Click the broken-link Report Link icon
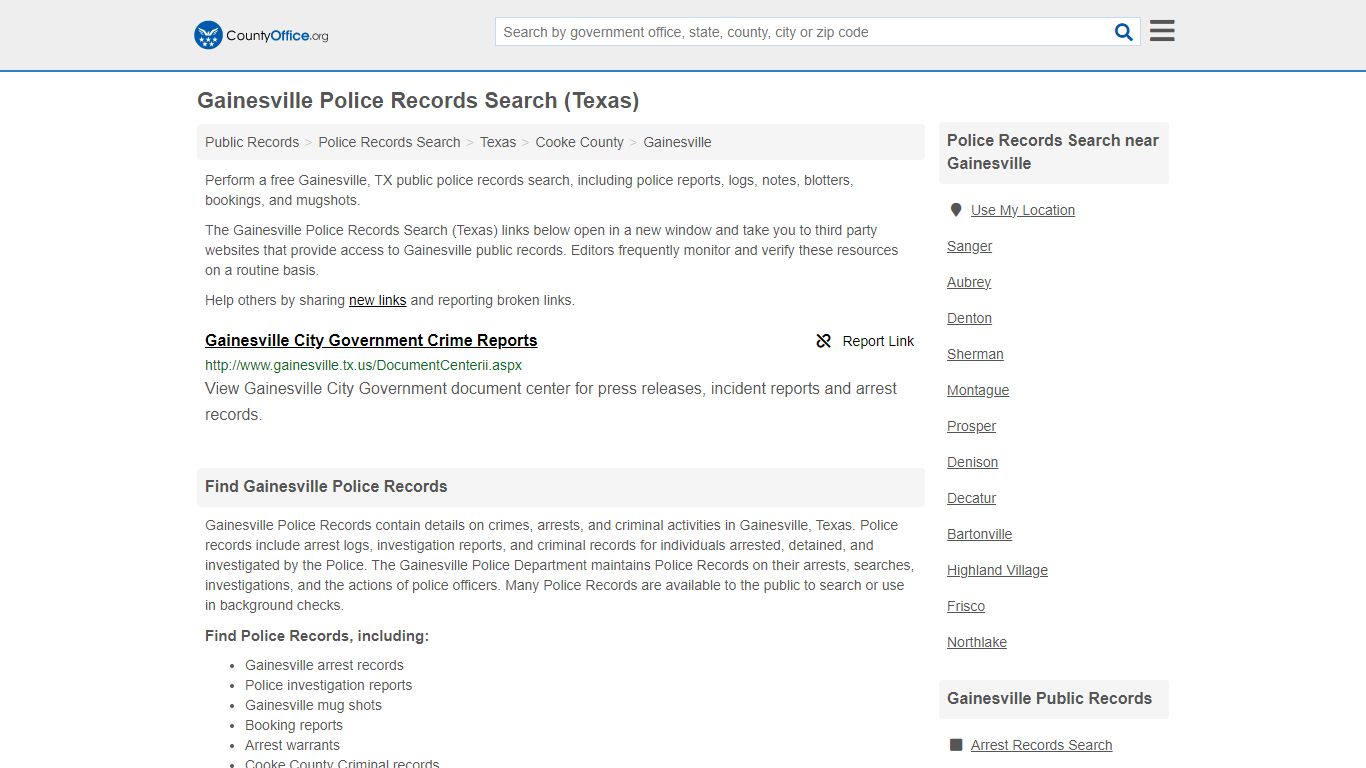The width and height of the screenshot is (1366, 768). tap(824, 341)
